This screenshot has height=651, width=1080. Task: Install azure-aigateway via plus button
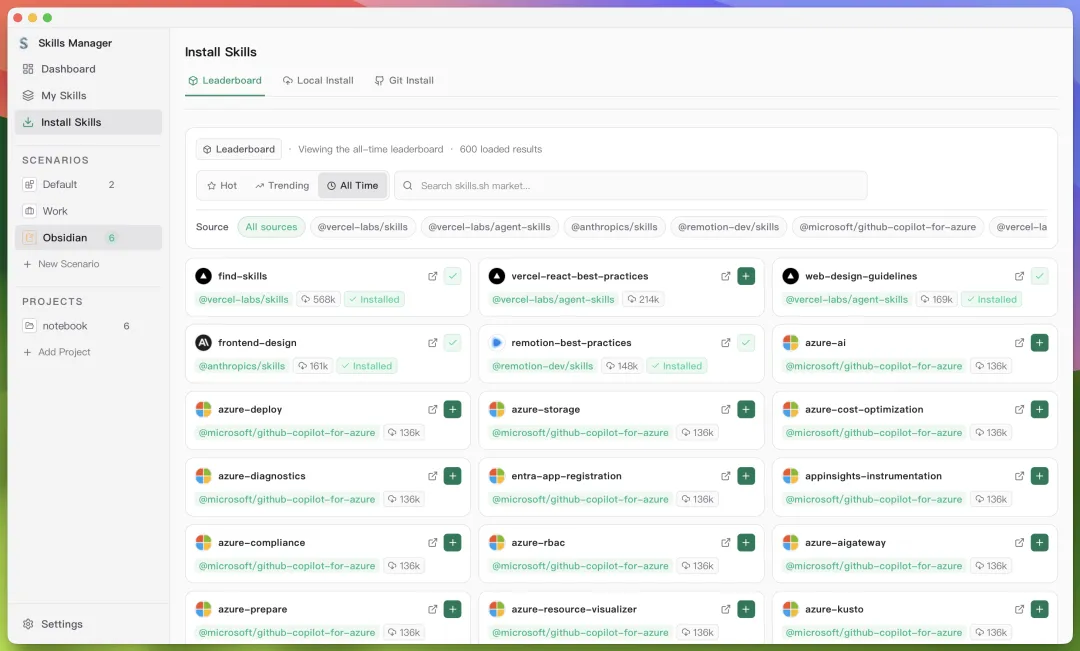(x=1039, y=543)
